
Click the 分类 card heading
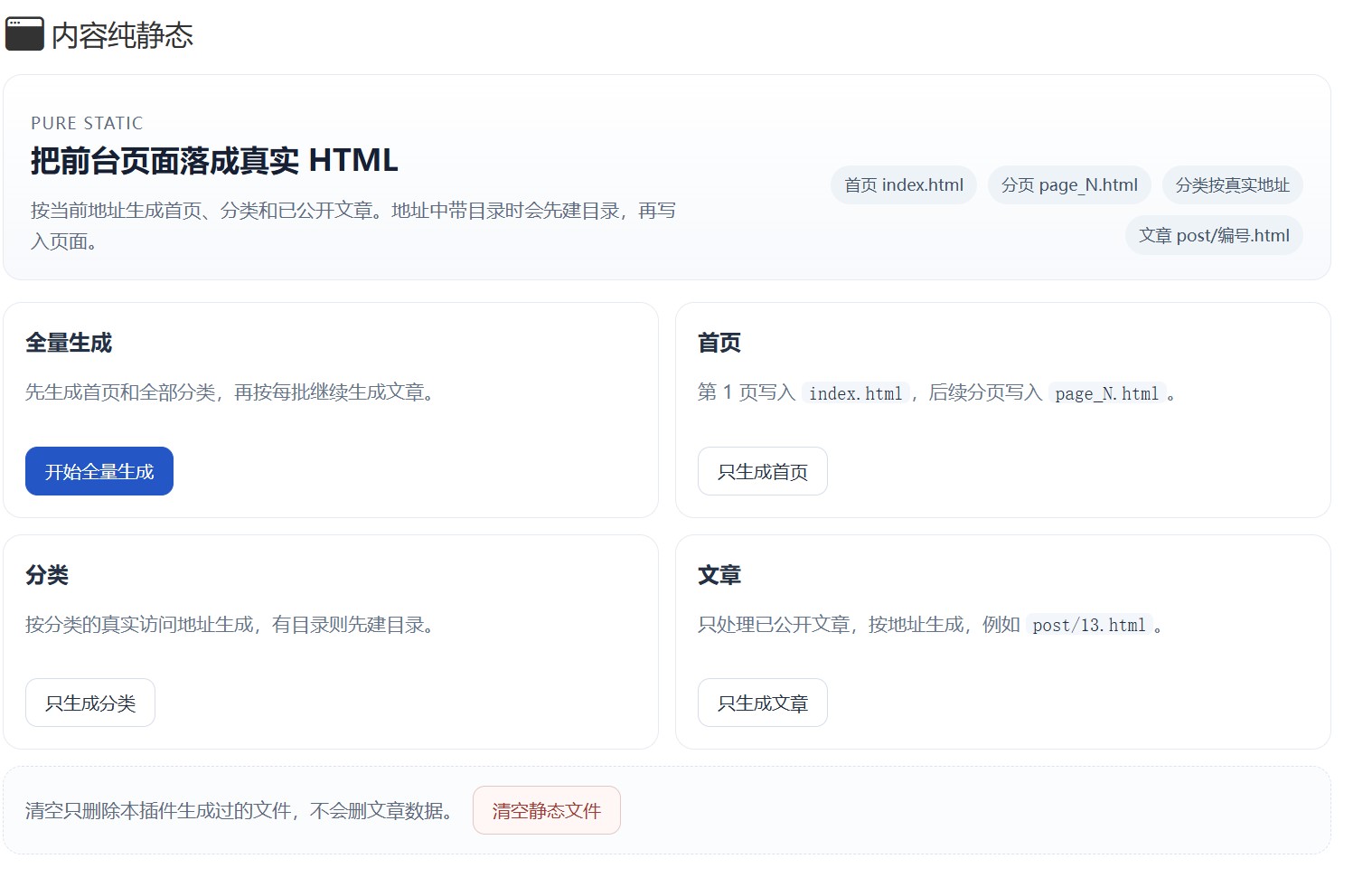pos(47,575)
